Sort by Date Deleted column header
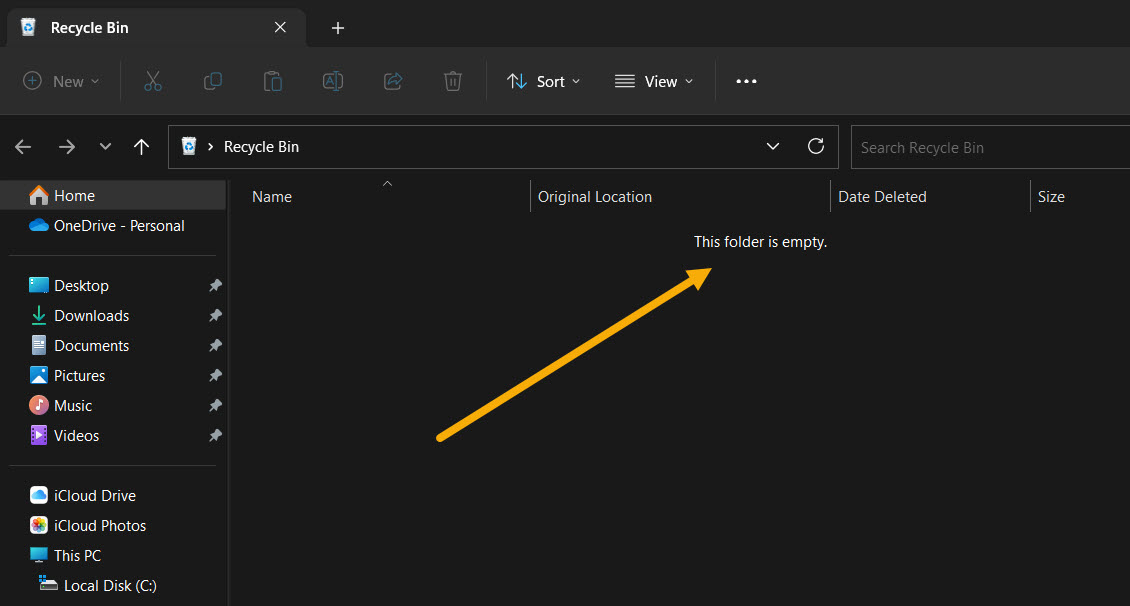Viewport: 1130px width, 606px height. click(x=882, y=197)
